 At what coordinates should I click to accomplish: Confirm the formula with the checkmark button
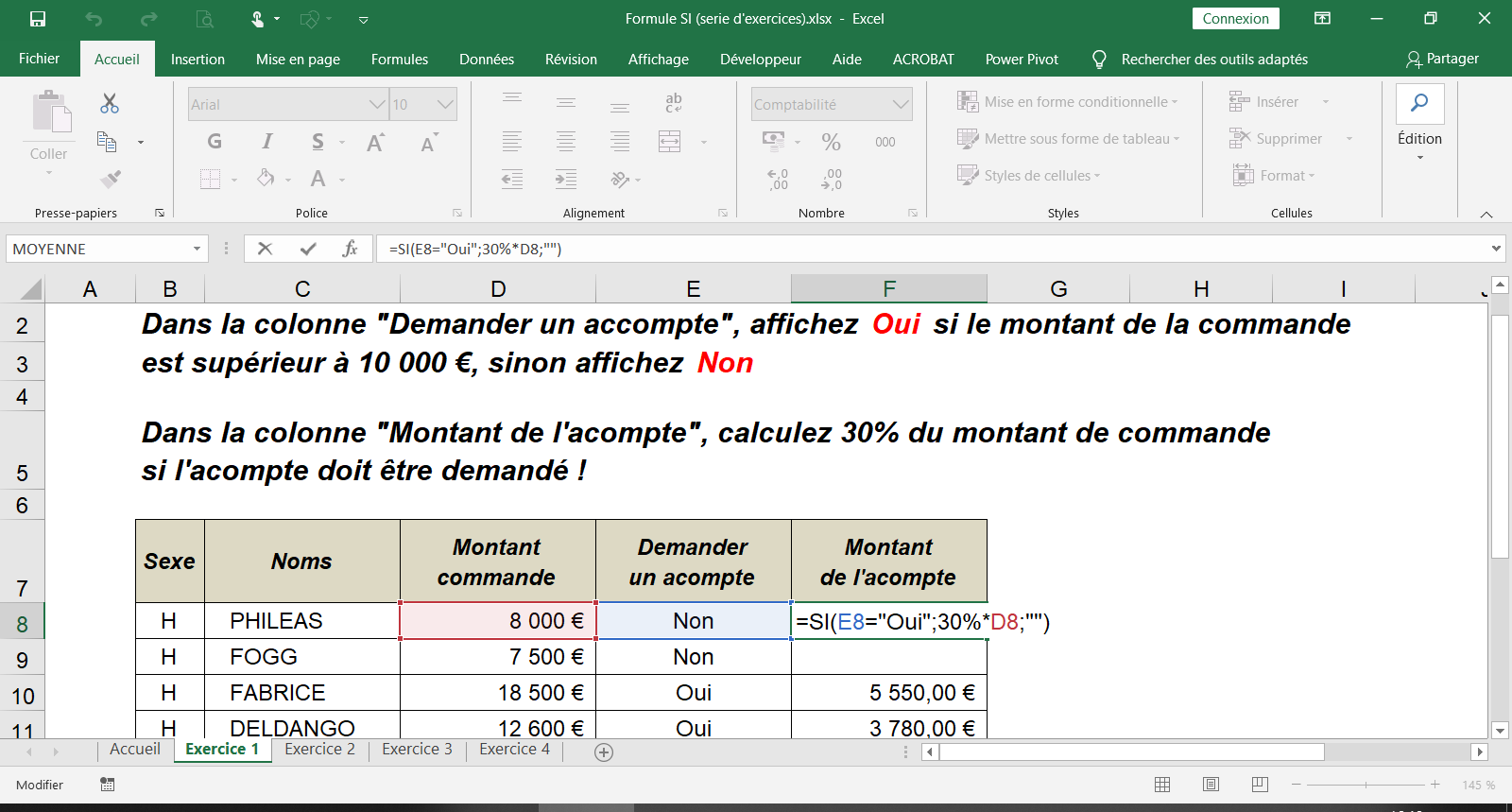pos(308,249)
